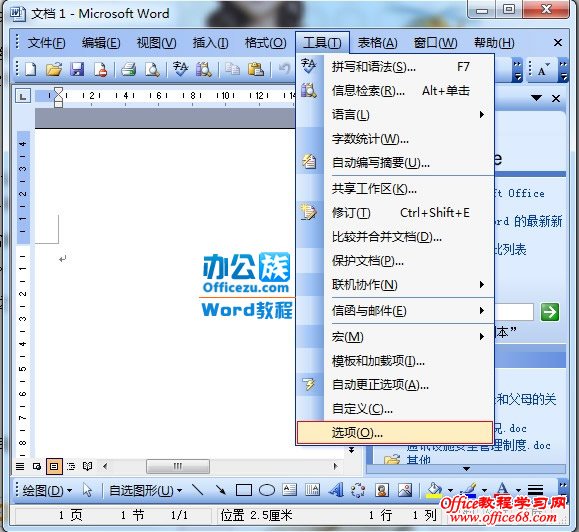Click the Open folder icon
This screenshot has height=532, width=579.
click(x=54, y=69)
